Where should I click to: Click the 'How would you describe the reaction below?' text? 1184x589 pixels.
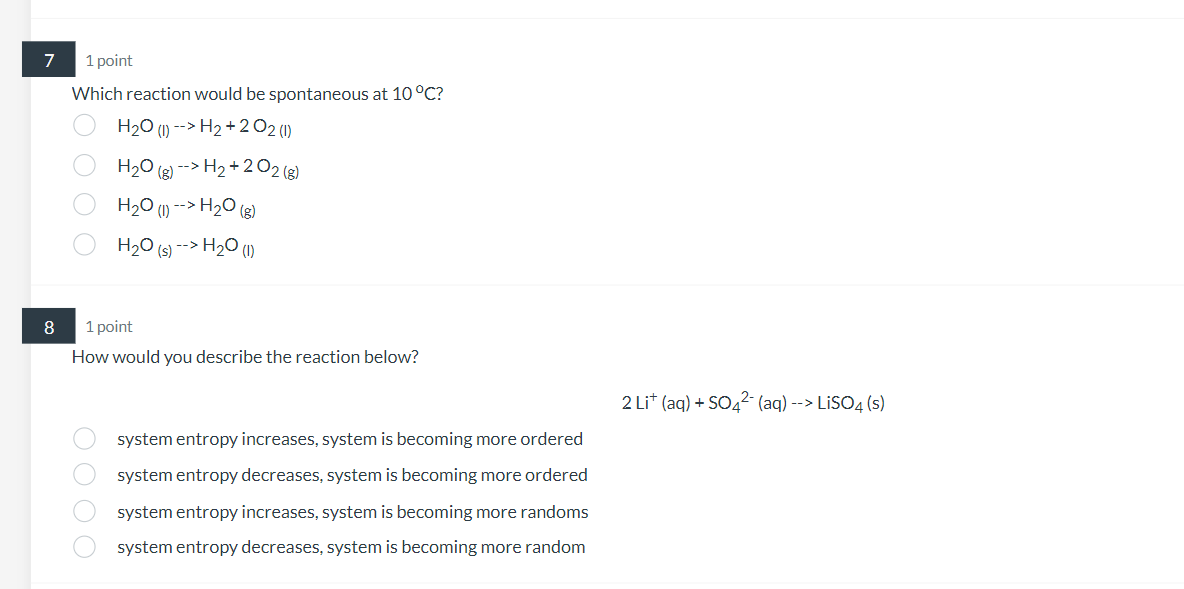pyautogui.click(x=244, y=356)
